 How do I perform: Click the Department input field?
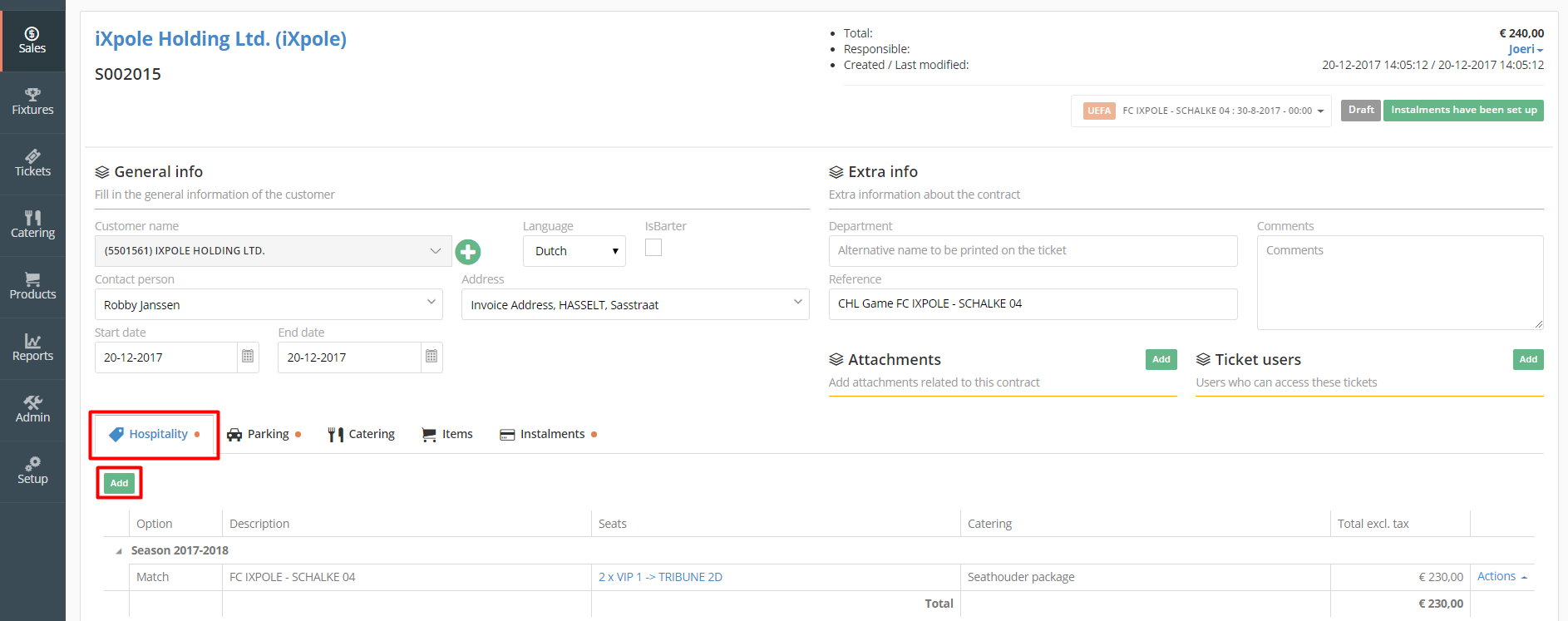1033,251
